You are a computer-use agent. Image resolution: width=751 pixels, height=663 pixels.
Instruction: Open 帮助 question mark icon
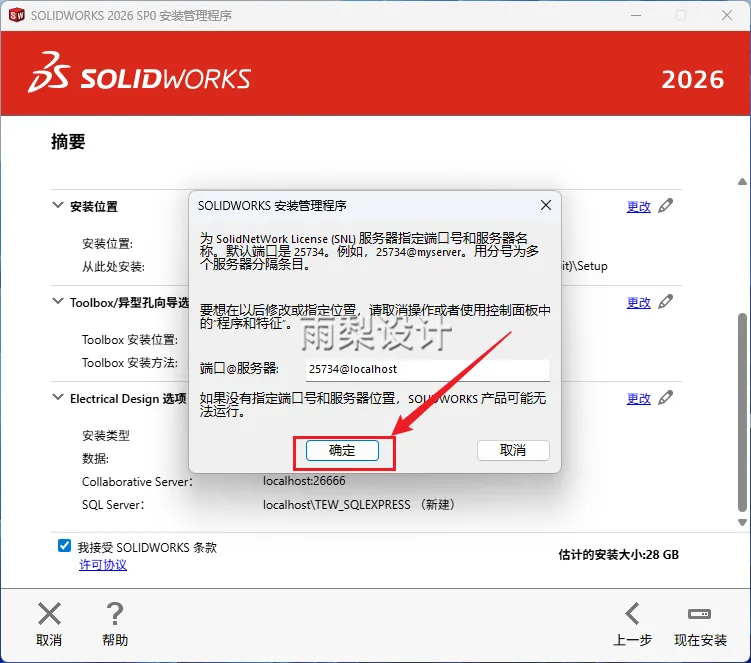[x=115, y=614]
